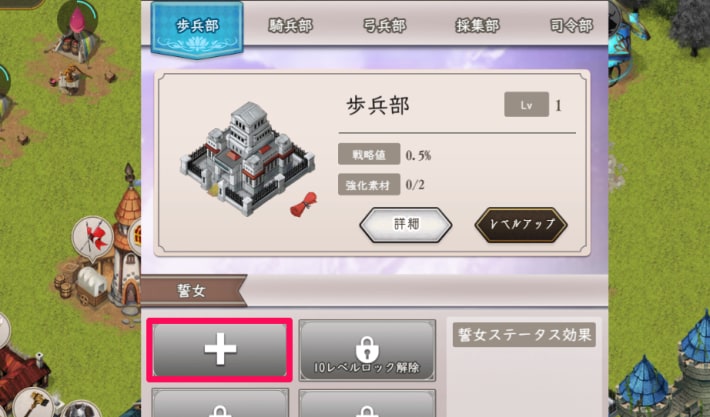Select the 歩兵部 building image
Screen dimensions: 710x417
click(247, 158)
